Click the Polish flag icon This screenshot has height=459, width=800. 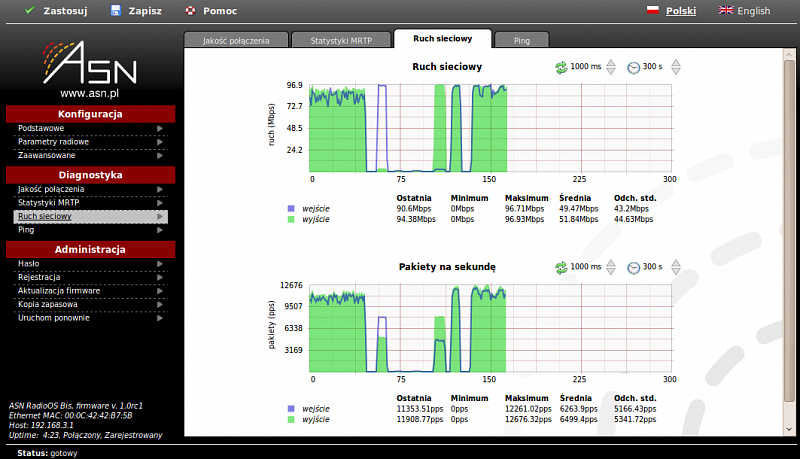(653, 10)
